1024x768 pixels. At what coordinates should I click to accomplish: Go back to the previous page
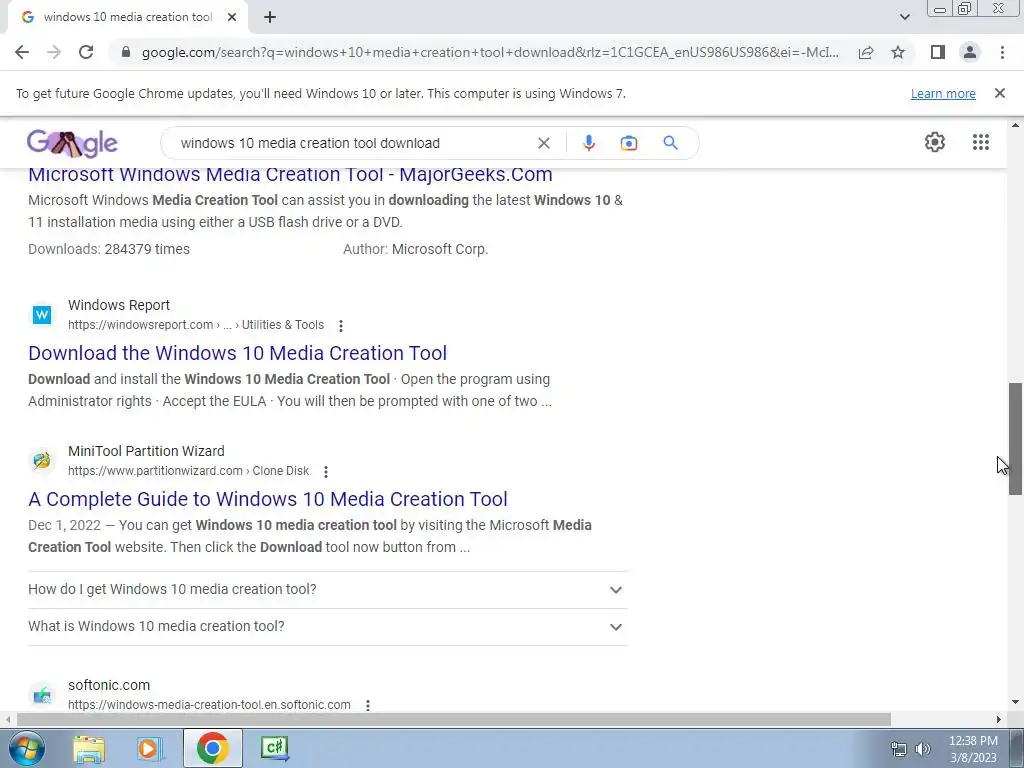click(22, 52)
